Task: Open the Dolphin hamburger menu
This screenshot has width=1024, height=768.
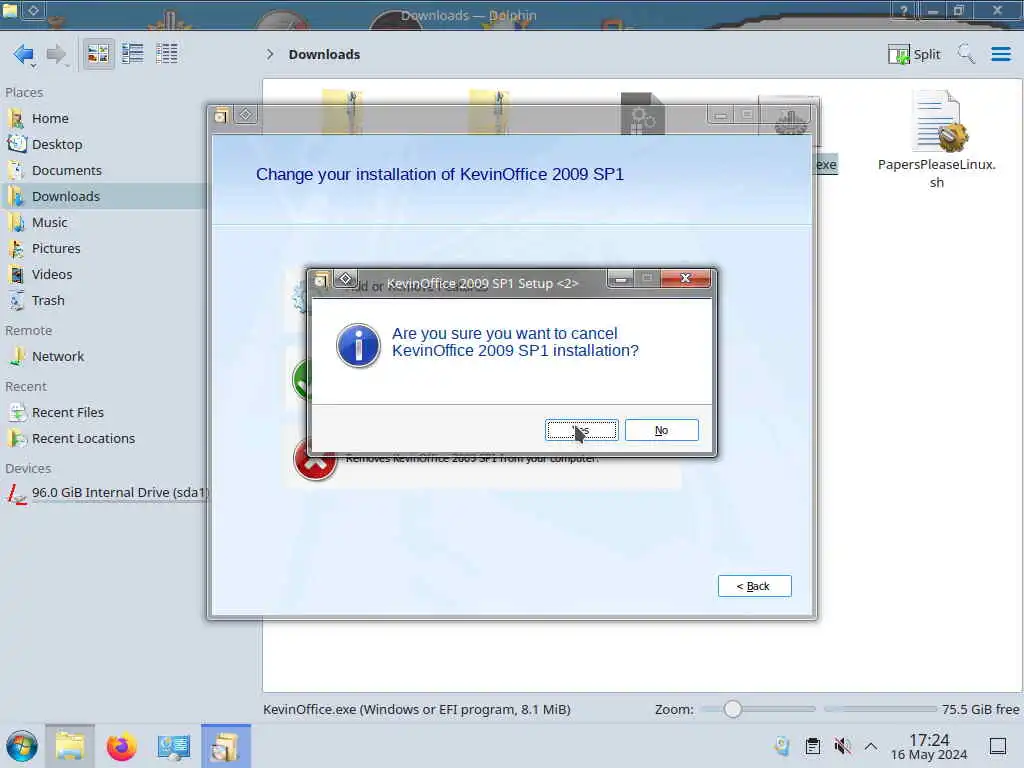Action: pyautogui.click(x=1000, y=54)
